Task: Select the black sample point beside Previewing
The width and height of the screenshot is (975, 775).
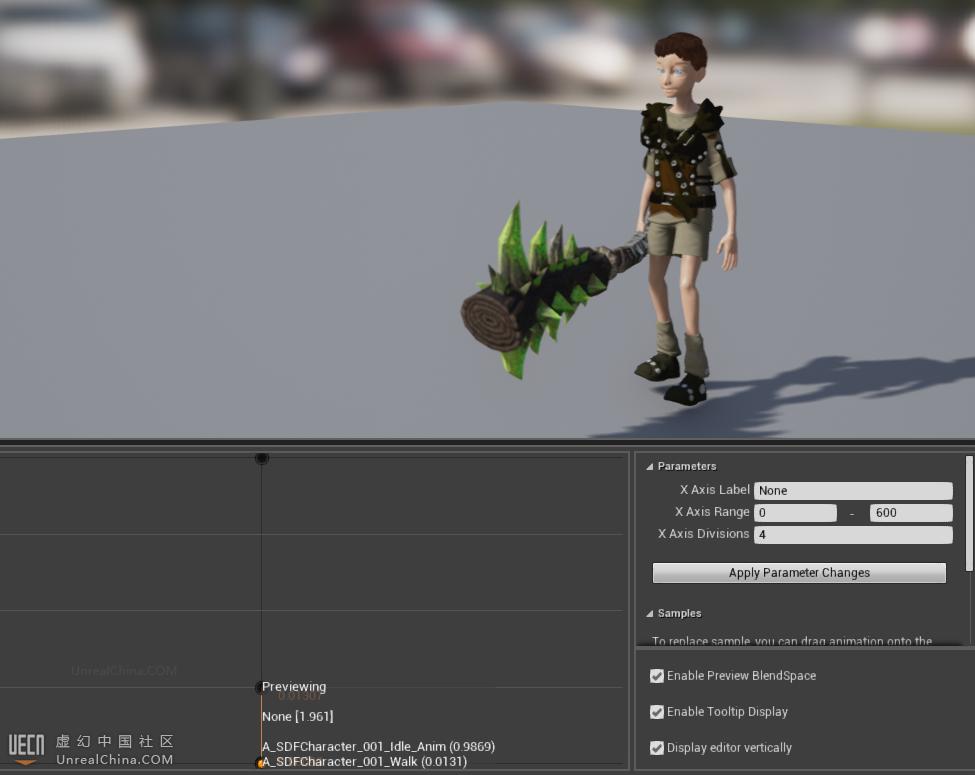Action: tap(260, 687)
